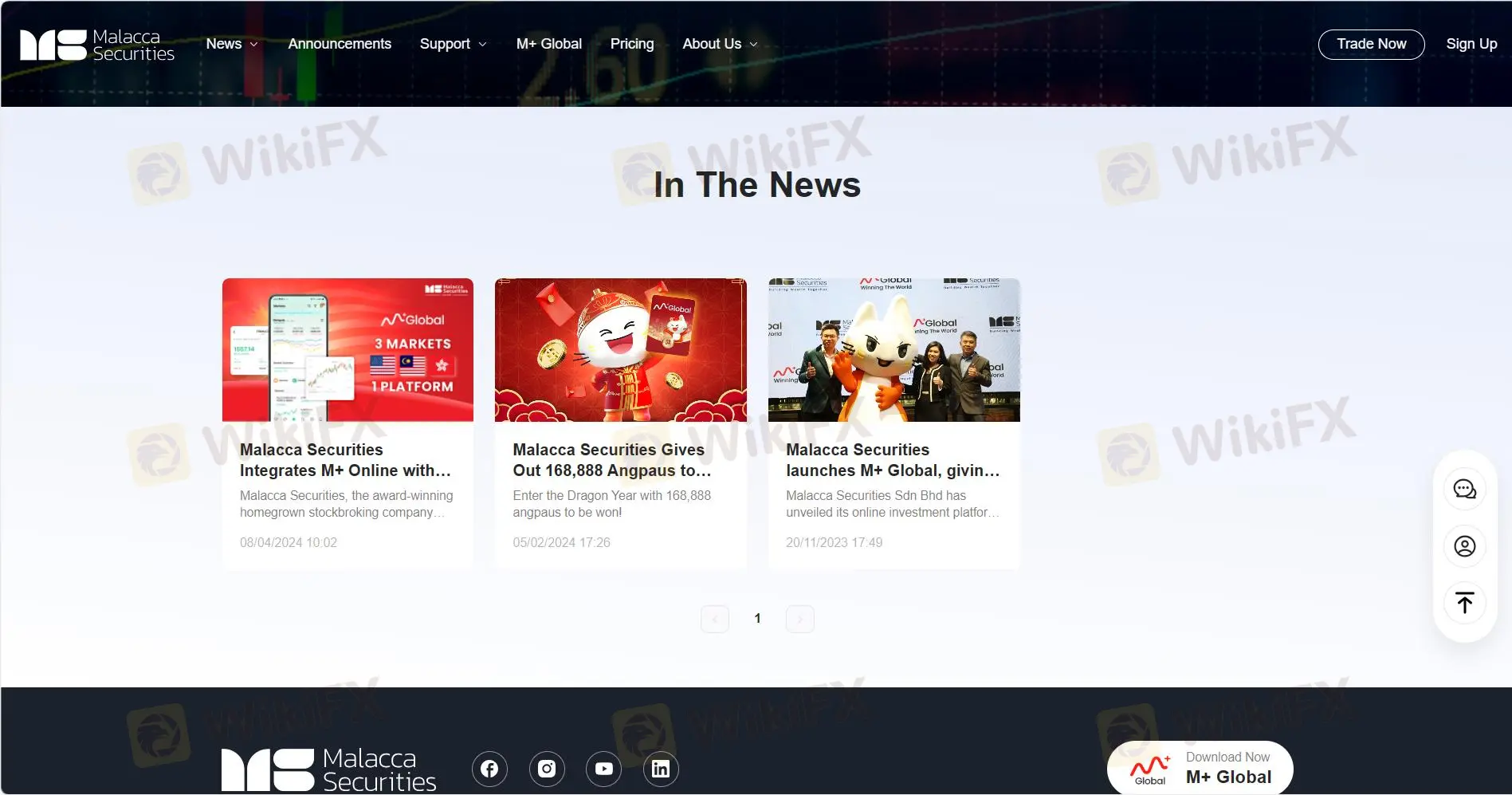The height and width of the screenshot is (795, 1512).
Task: Open the 168,888 Angpaus article headline
Action: coord(612,460)
